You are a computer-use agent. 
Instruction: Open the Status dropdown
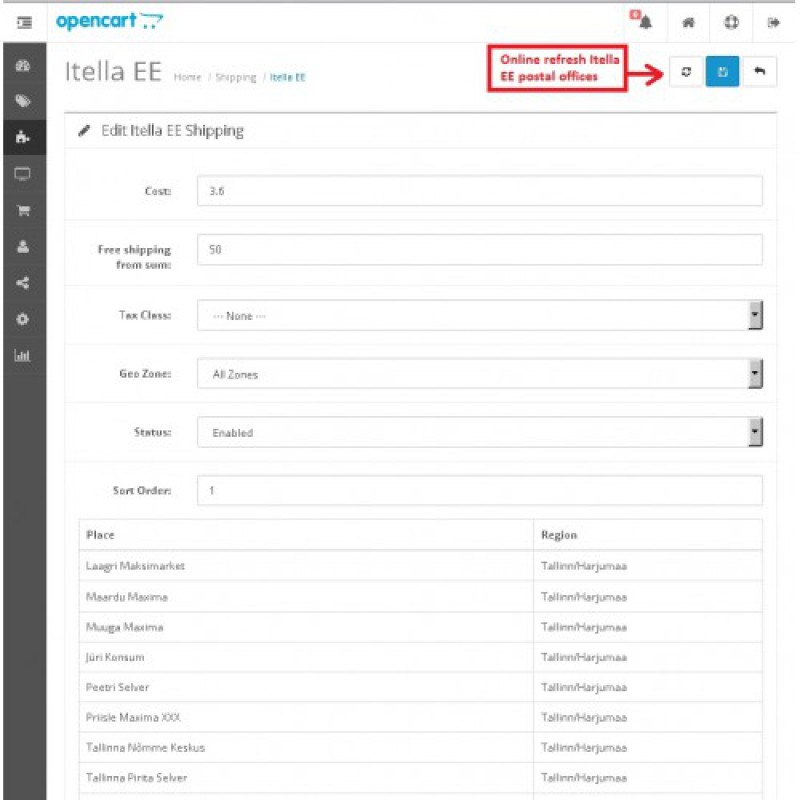[480, 432]
